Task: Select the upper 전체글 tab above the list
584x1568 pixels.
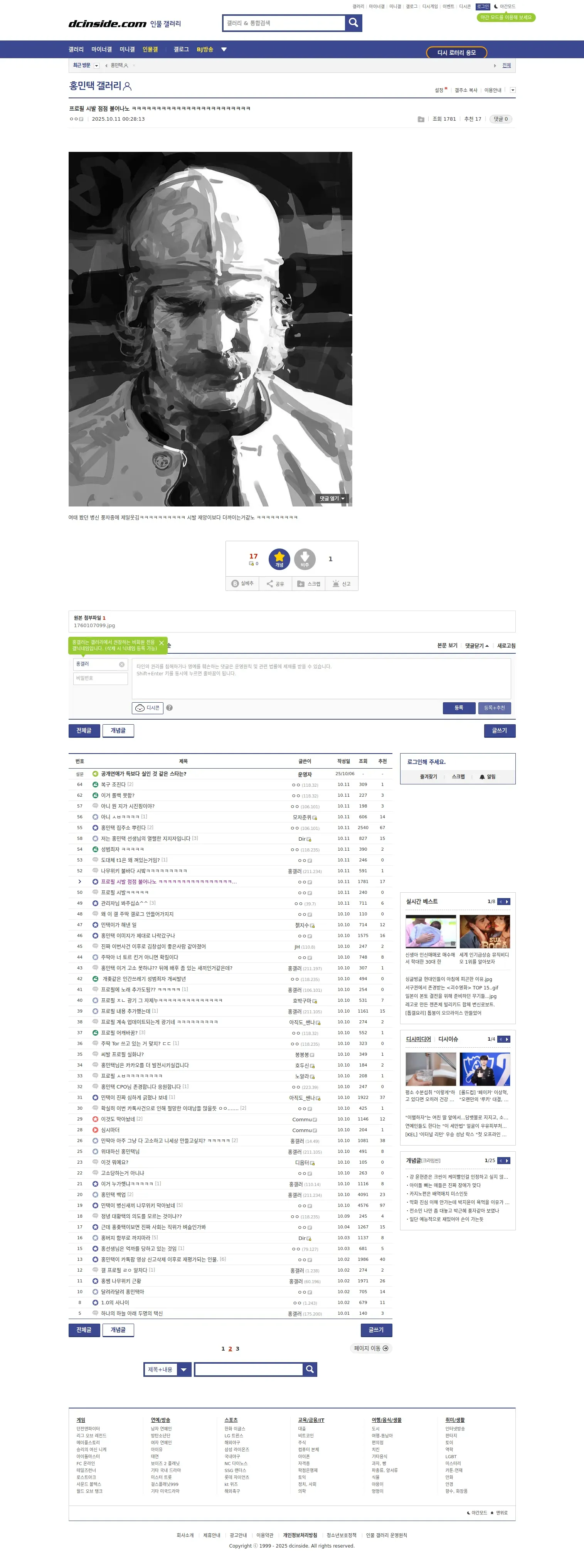Action: (84, 730)
